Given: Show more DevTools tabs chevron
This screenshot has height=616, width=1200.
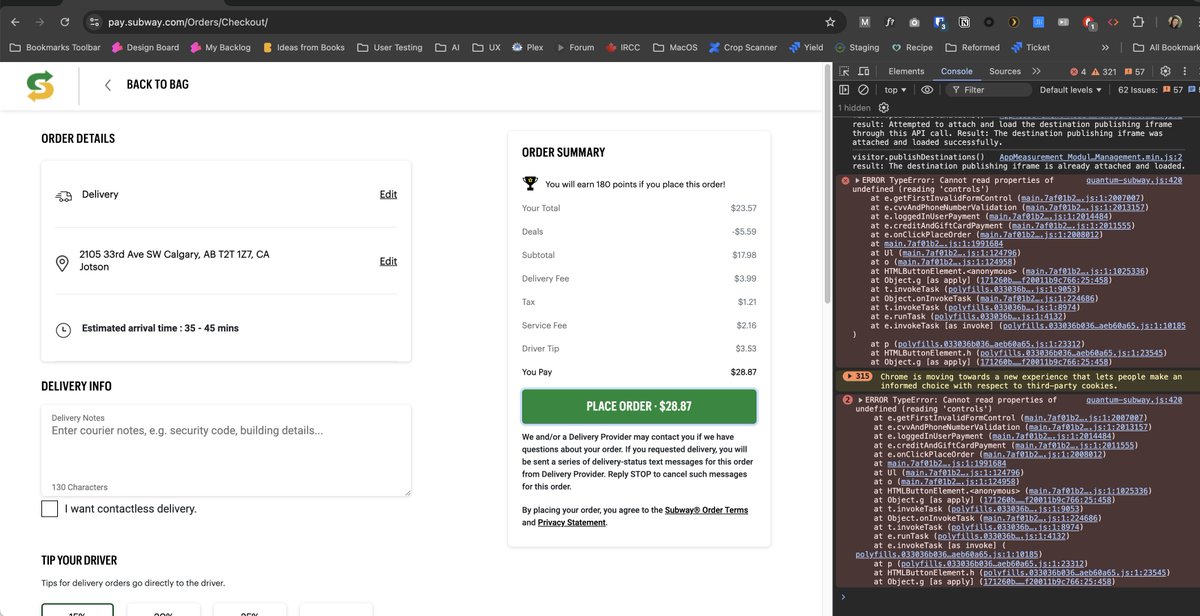Looking at the screenshot, I should point(1036,71).
